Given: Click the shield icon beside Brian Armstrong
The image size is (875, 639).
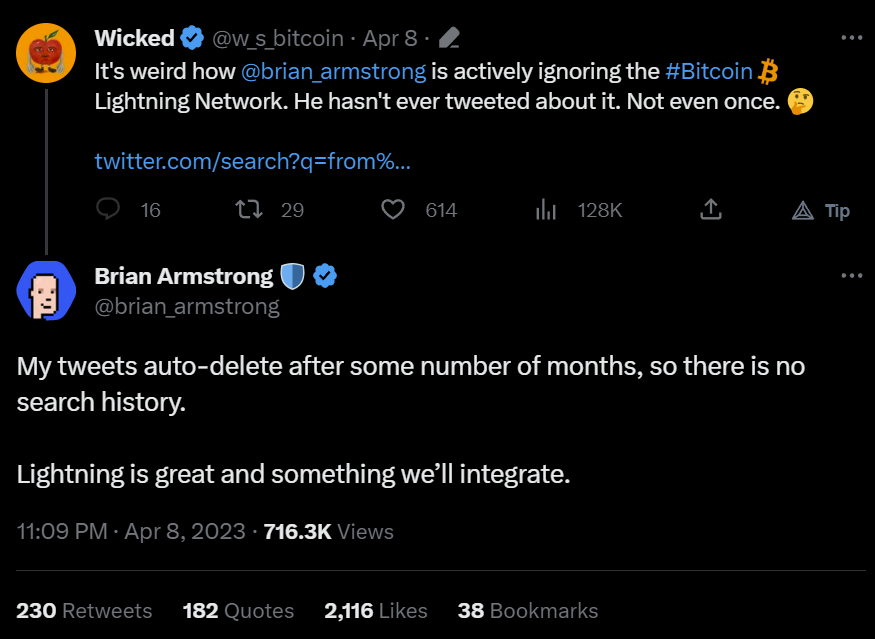Looking at the screenshot, I should [x=292, y=276].
